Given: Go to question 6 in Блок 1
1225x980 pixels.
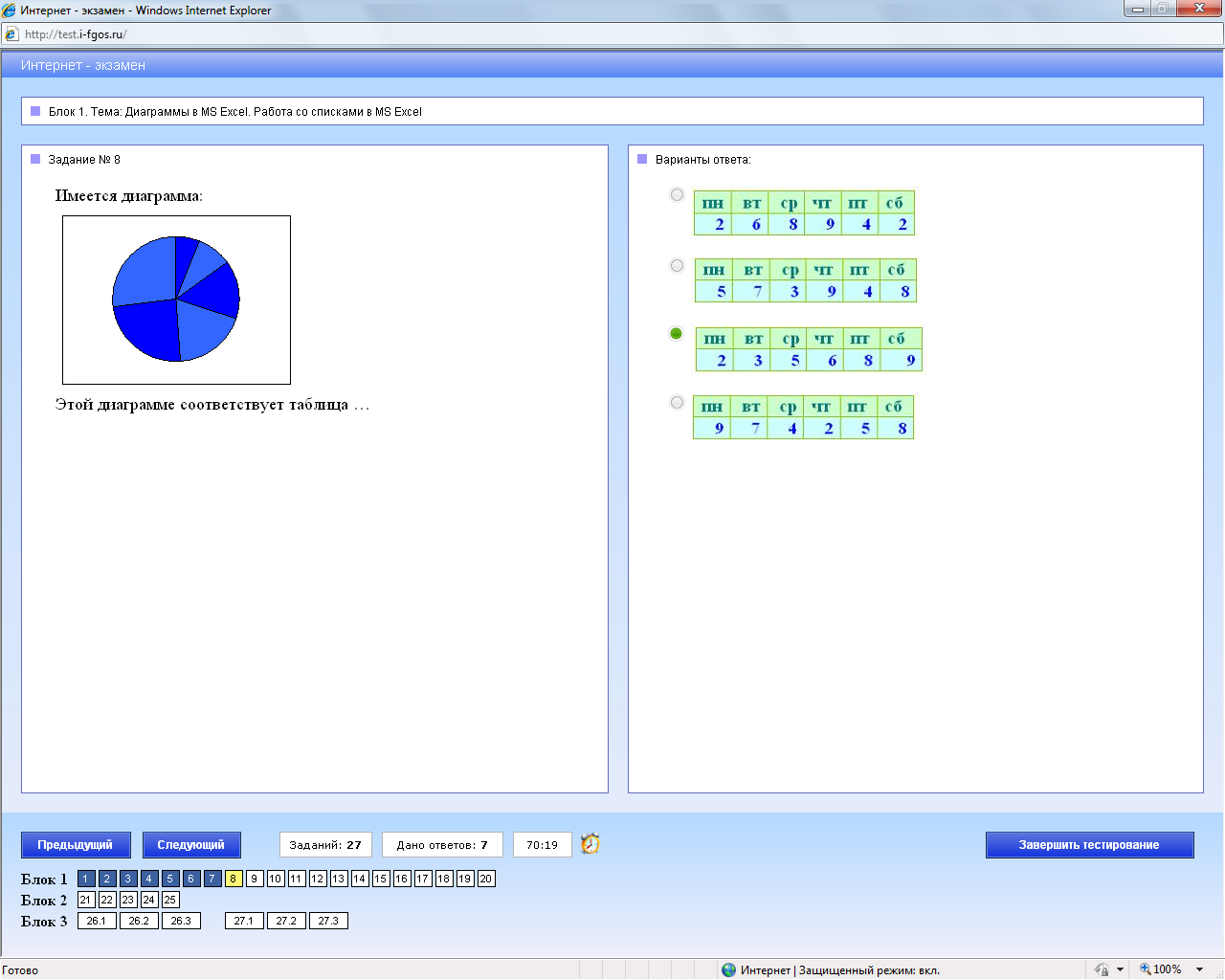Looking at the screenshot, I should [191, 879].
